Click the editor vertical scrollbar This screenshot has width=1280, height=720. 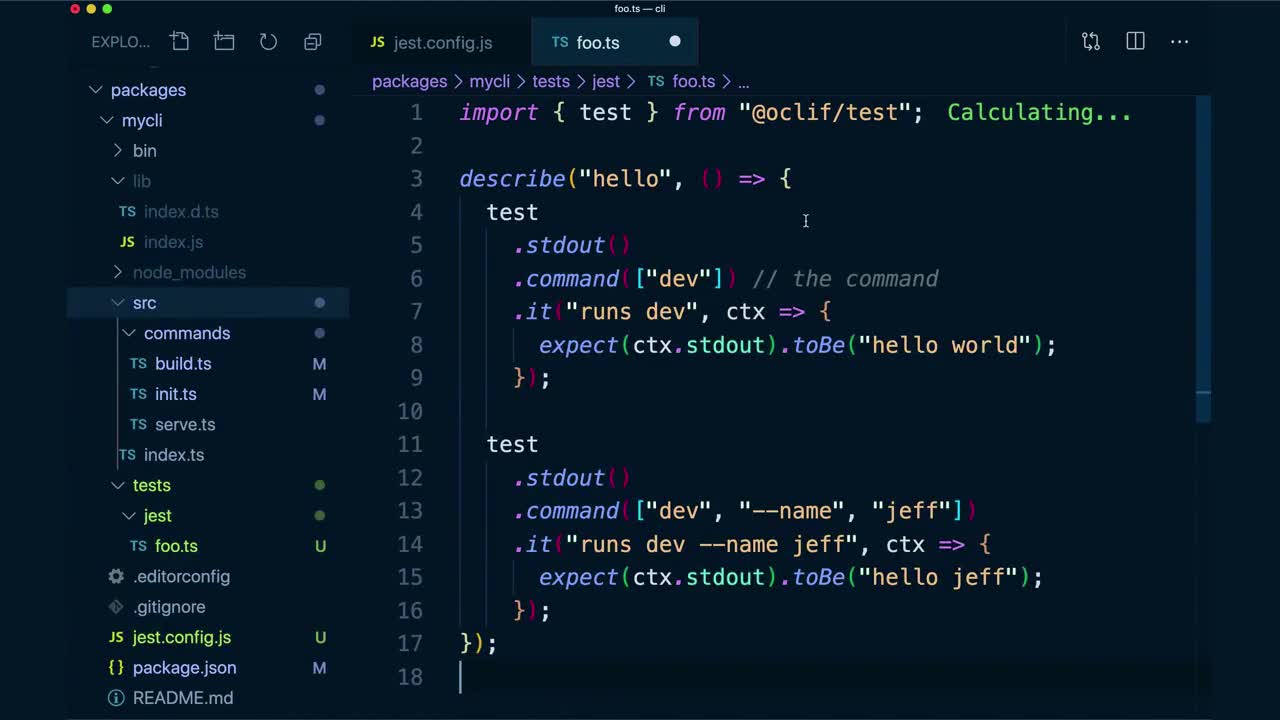pos(1204,250)
